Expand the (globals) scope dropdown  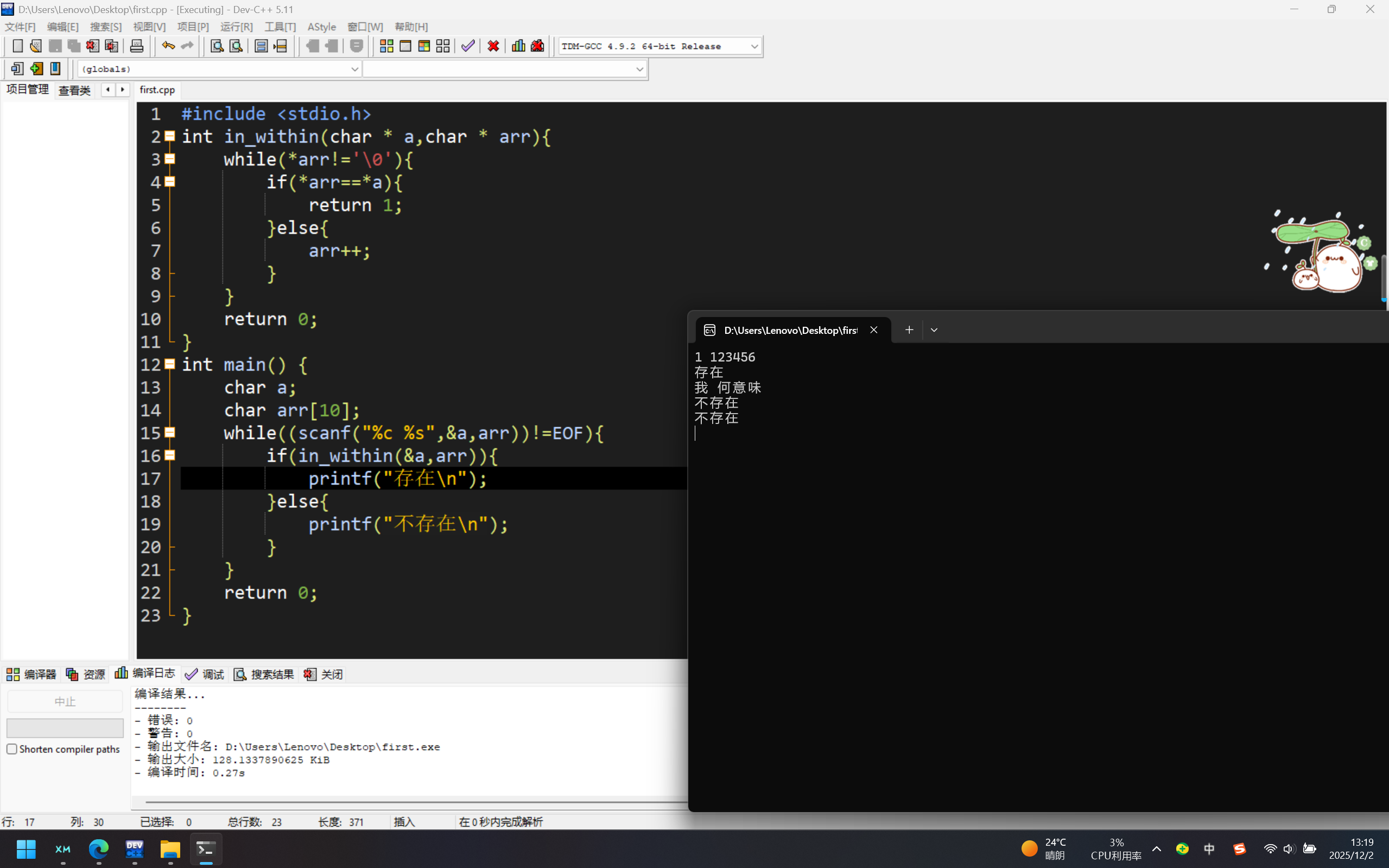354,69
